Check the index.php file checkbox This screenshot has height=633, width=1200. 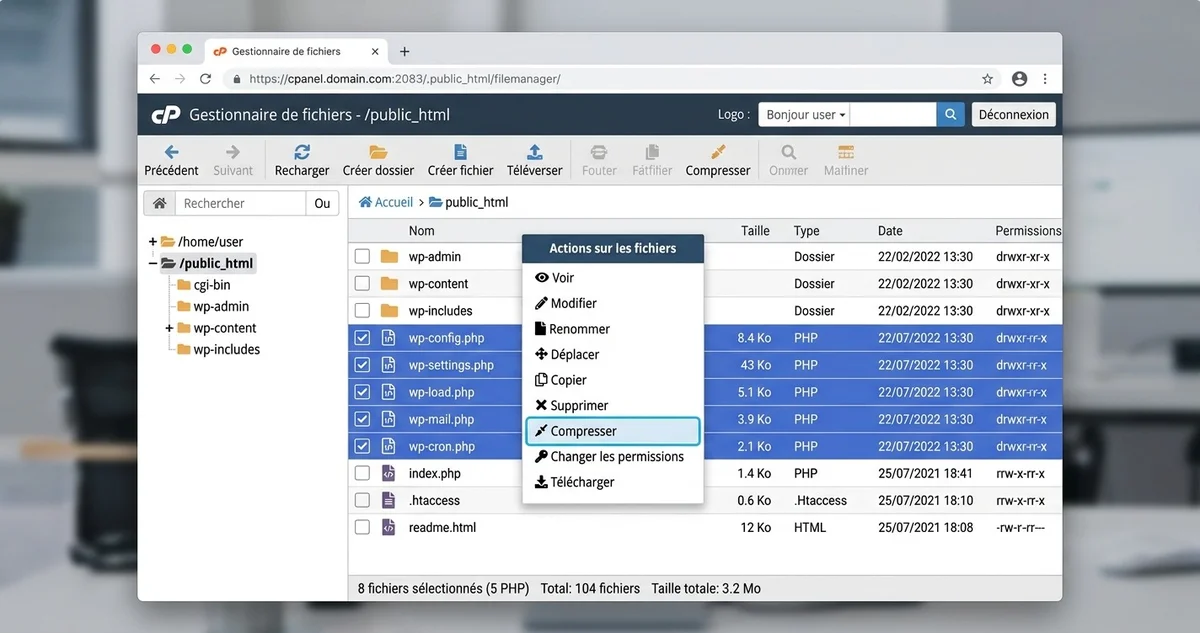pos(362,472)
